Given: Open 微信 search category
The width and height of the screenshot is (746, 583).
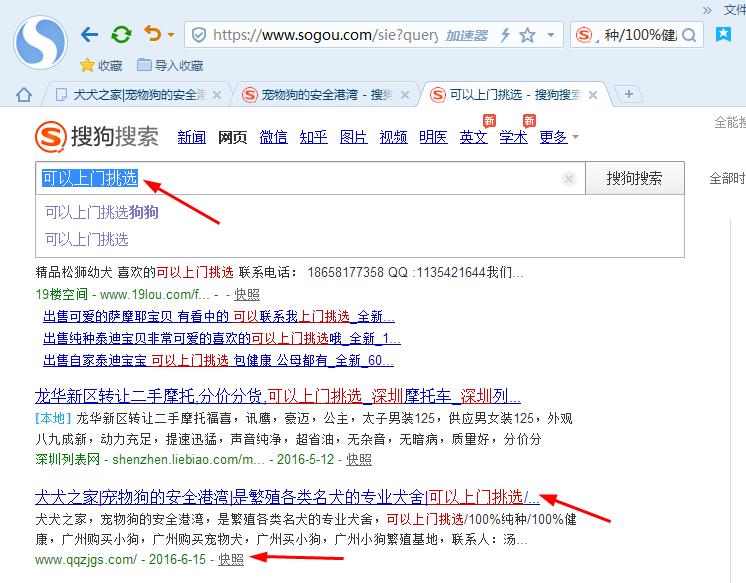Looking at the screenshot, I should [x=273, y=137].
